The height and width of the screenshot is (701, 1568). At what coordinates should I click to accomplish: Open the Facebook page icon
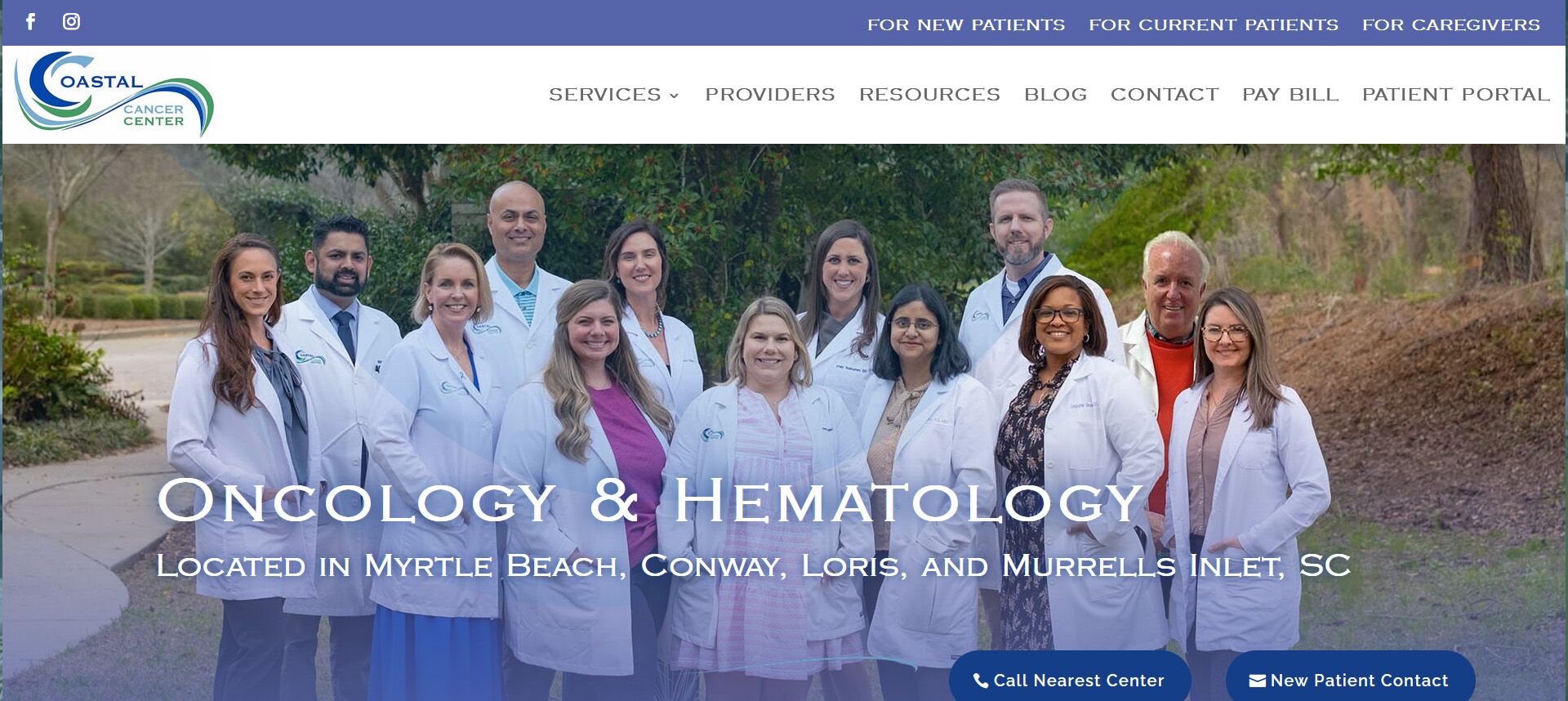[x=31, y=21]
